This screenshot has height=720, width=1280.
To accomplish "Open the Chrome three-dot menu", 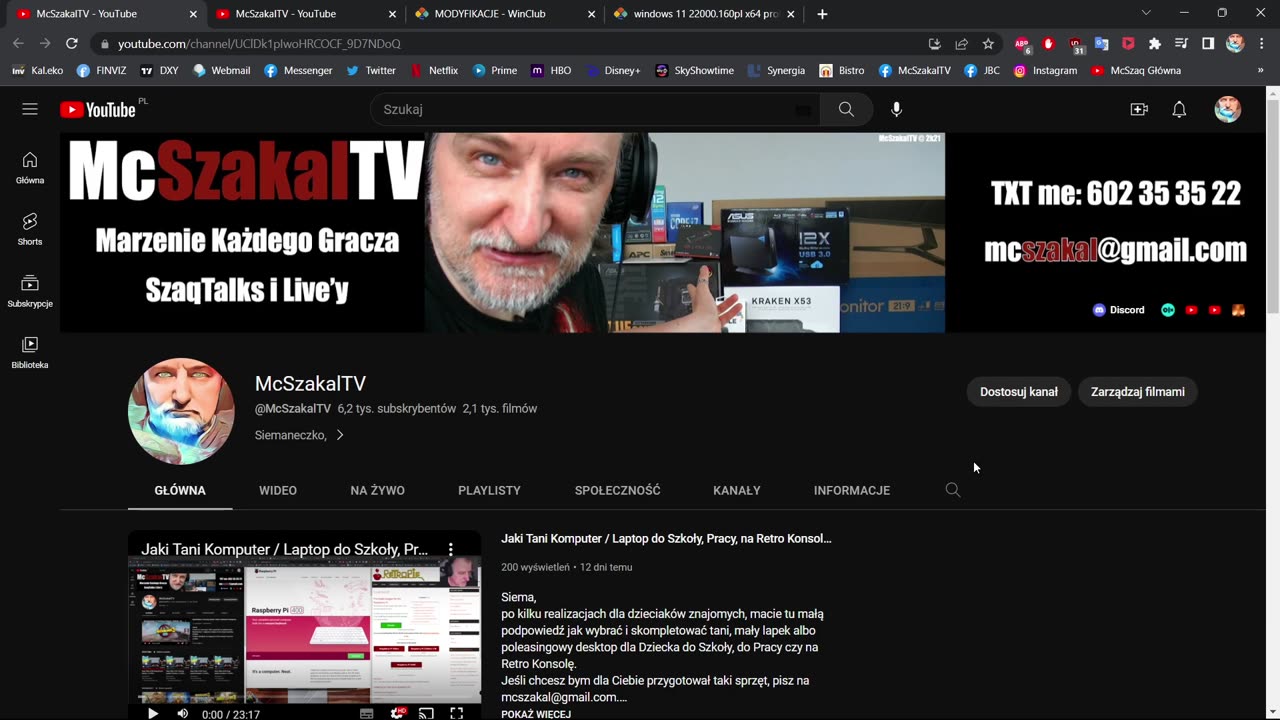I will 1261,43.
